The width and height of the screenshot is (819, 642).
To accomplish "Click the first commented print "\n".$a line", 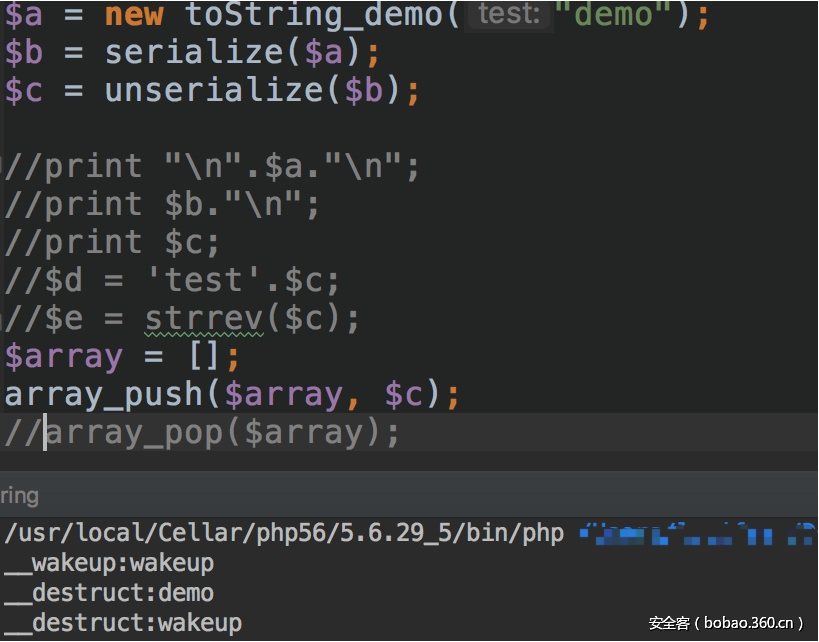I will click(212, 166).
